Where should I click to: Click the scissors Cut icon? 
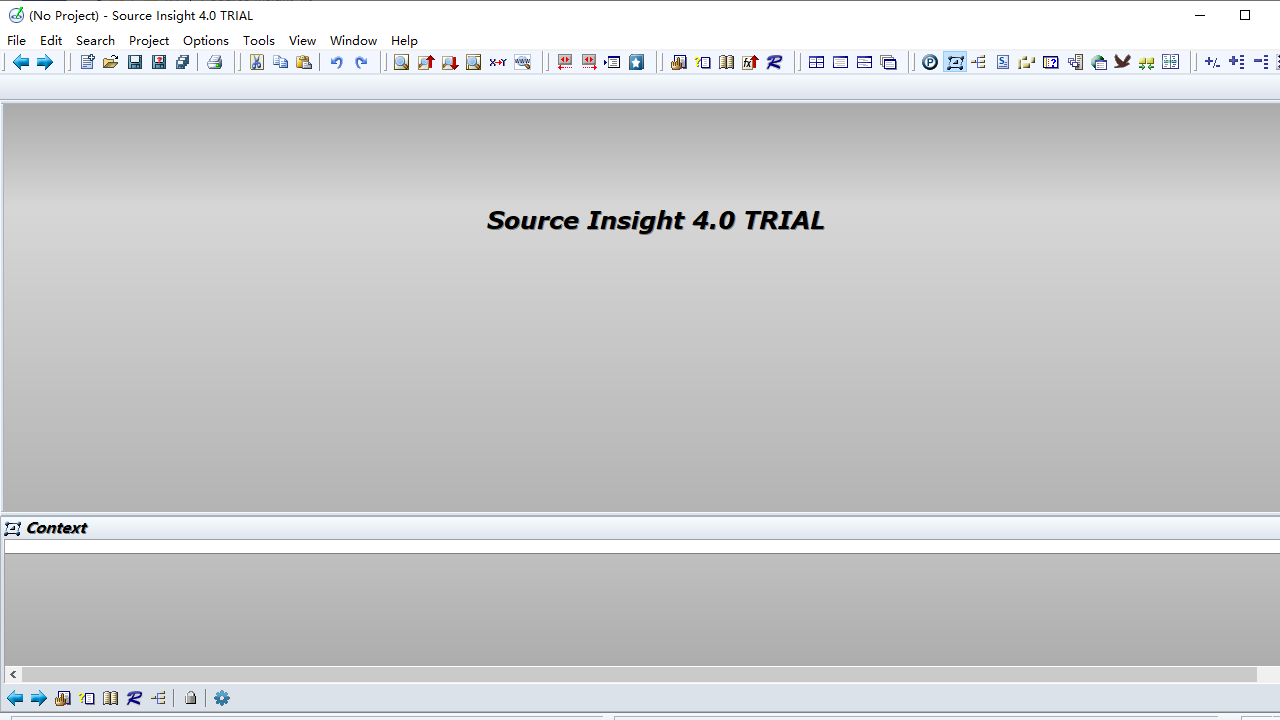(x=257, y=62)
